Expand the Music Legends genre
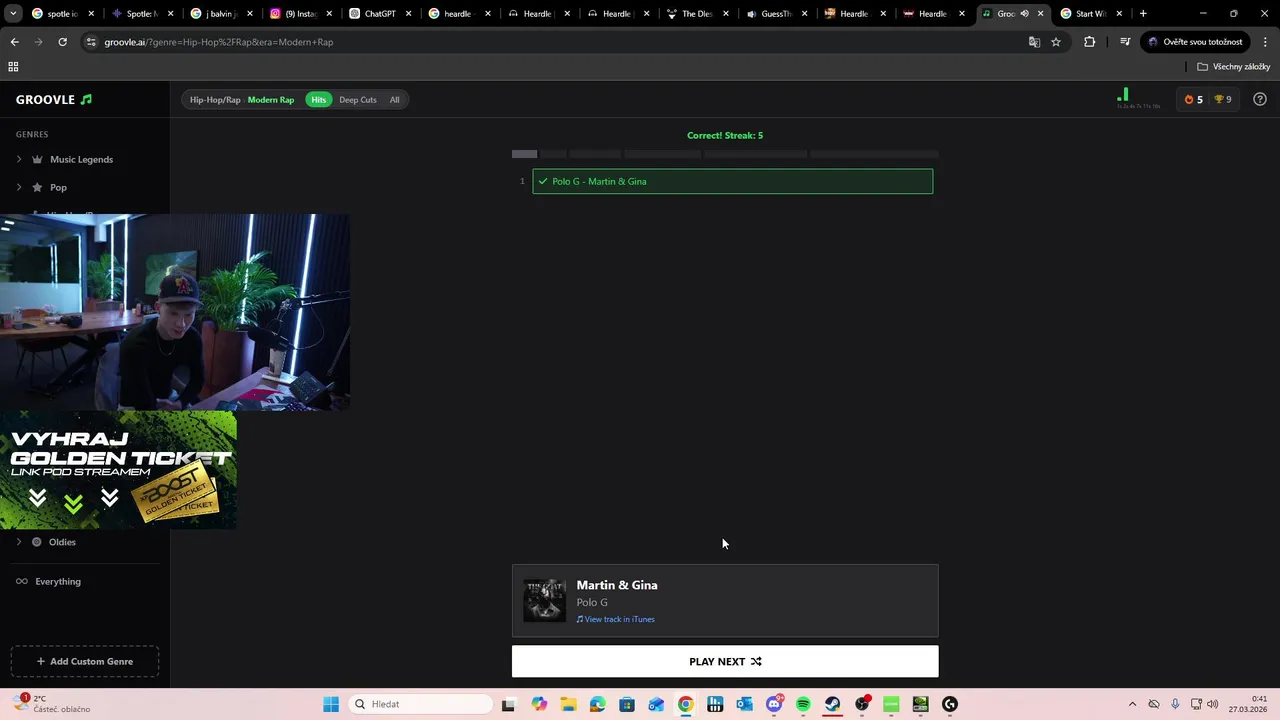1280x720 pixels. pyautogui.click(x=18, y=159)
